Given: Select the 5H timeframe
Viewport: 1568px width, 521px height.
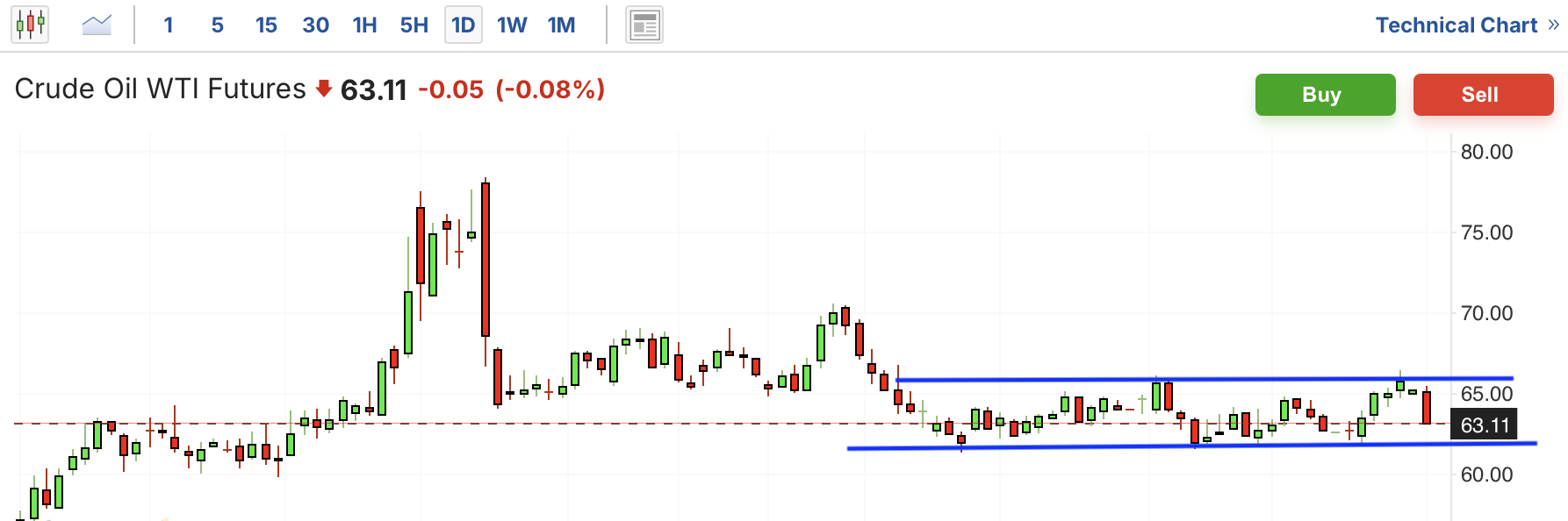Looking at the screenshot, I should 414,25.
